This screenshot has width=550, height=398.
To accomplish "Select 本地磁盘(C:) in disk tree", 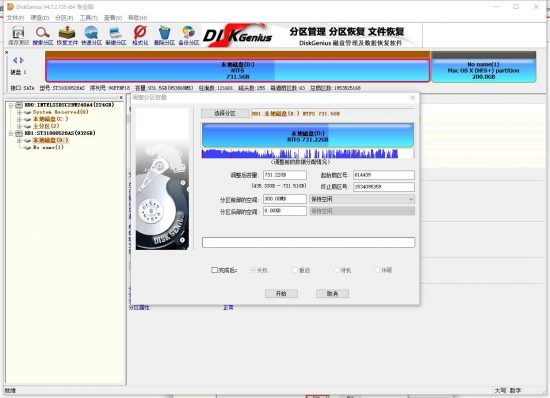I will [51, 119].
